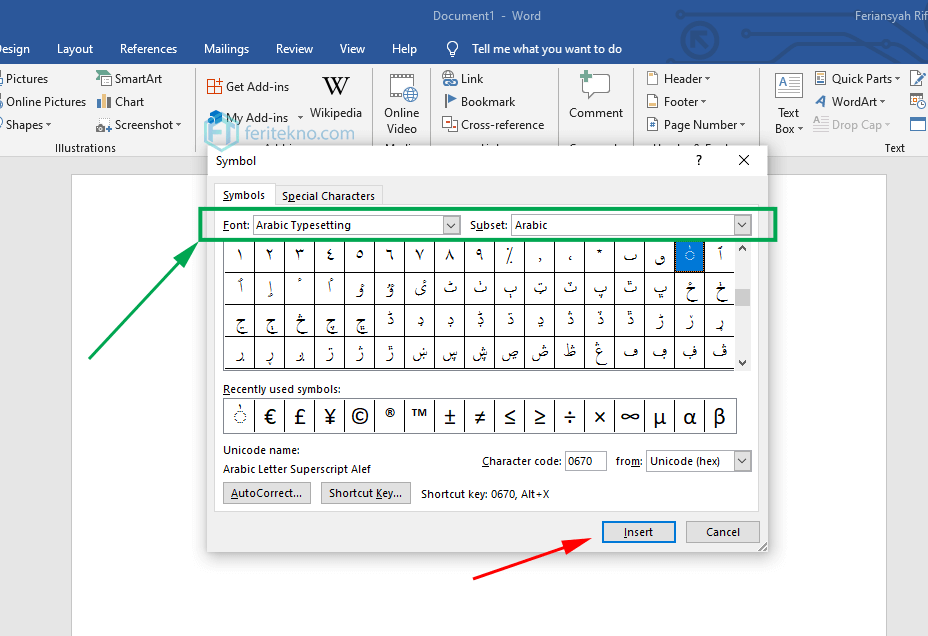The width and height of the screenshot is (928, 636).
Task: Open the Review ribbon tab
Action: [x=294, y=49]
